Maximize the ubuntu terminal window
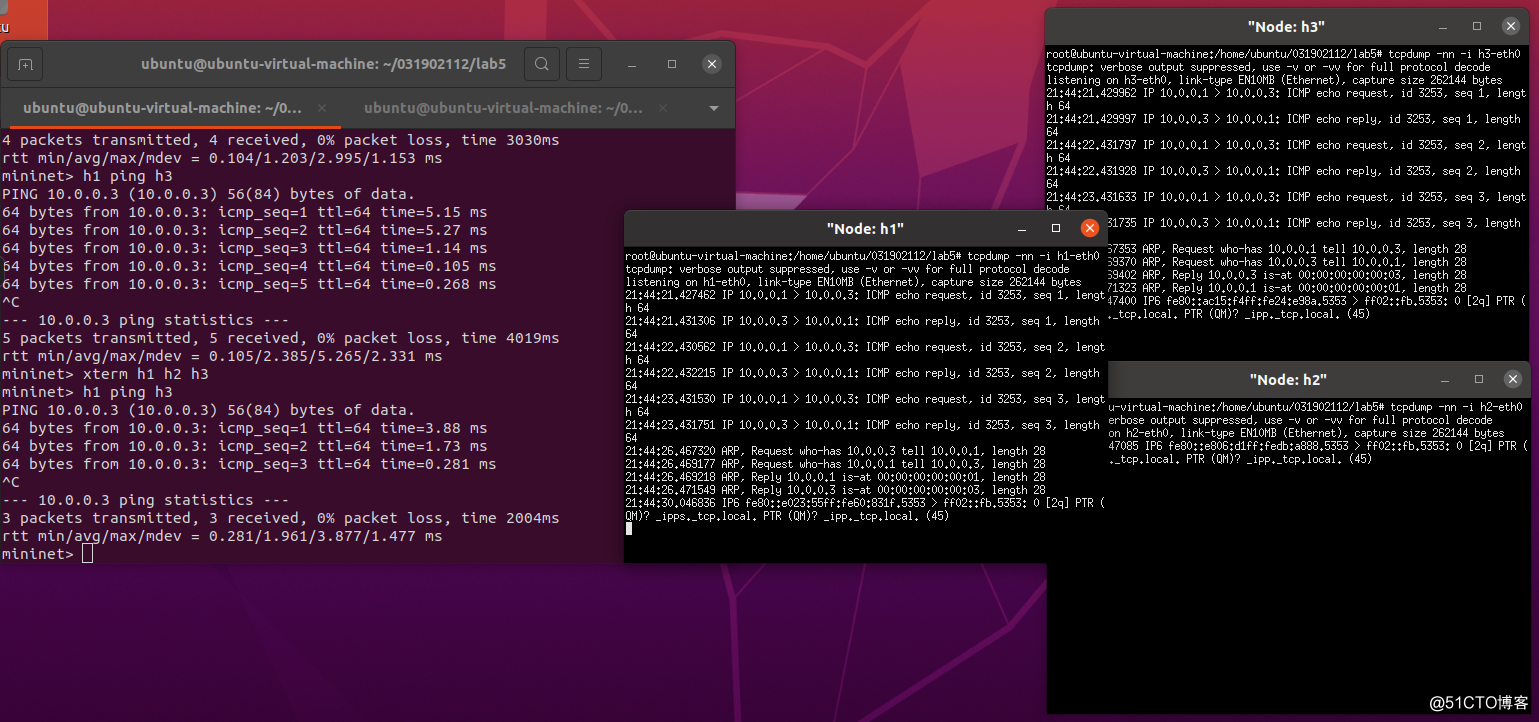The height and width of the screenshot is (722, 1539). (x=672, y=64)
